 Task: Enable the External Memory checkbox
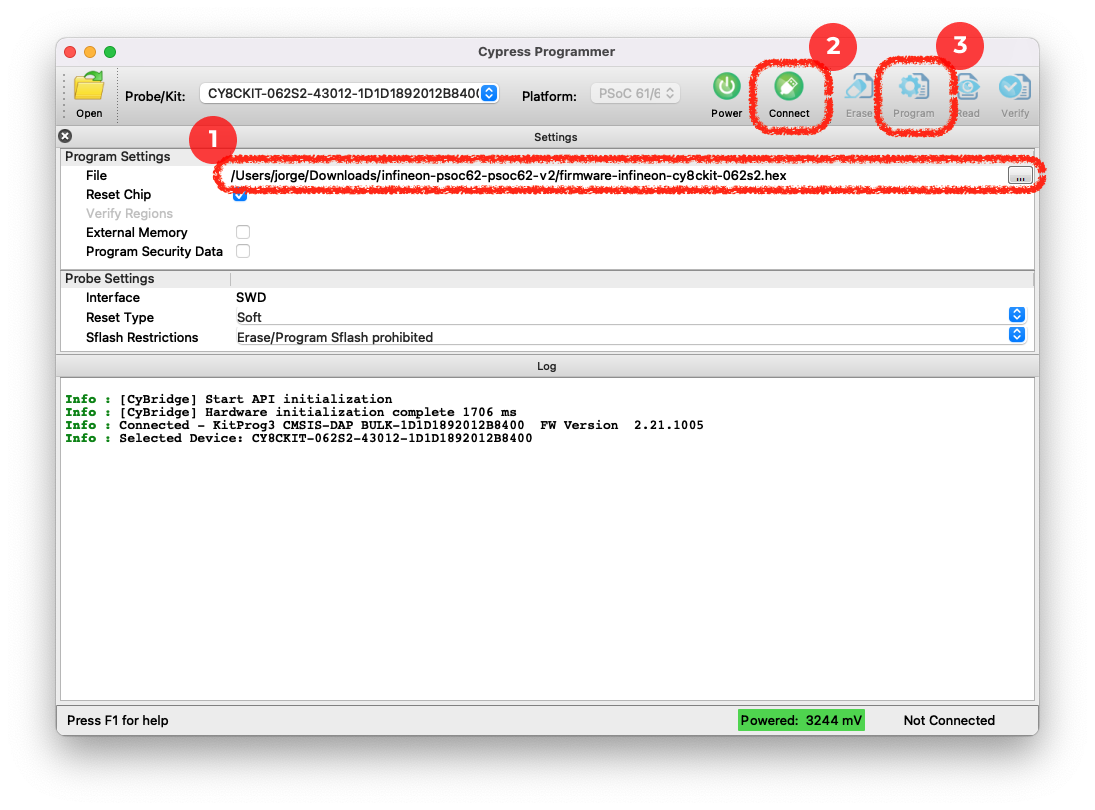pyautogui.click(x=243, y=232)
